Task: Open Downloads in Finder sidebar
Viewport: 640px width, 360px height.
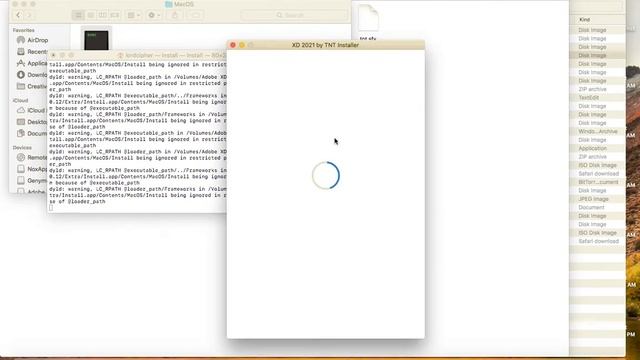Action: (32, 75)
